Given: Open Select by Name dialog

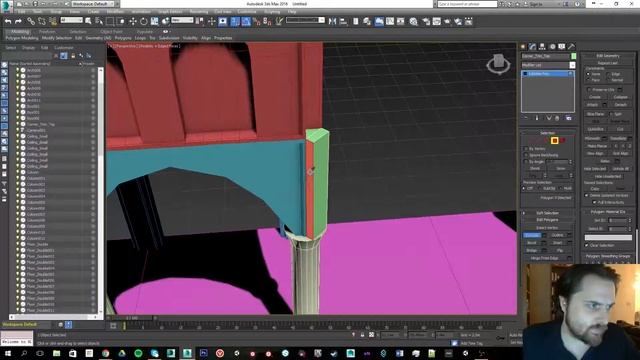Looking at the screenshot, I should point(99,21).
